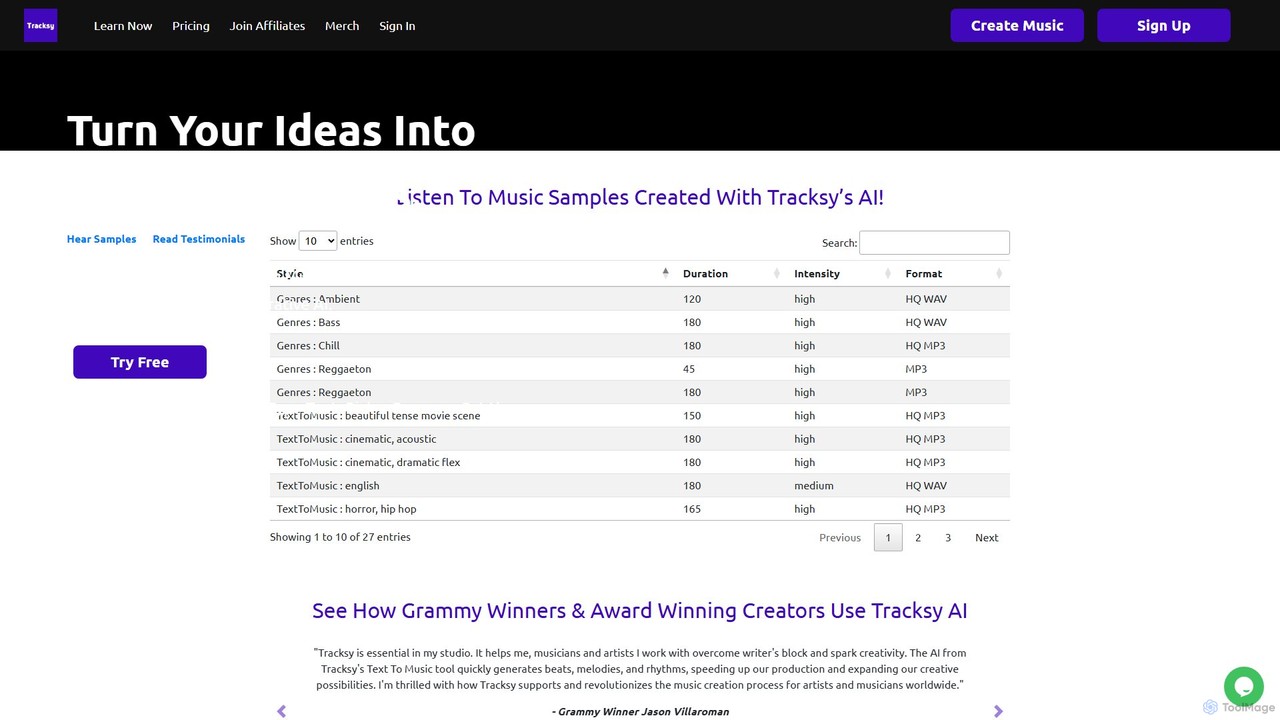Click the duration value 120
The image size is (1280, 720).
pyautogui.click(x=692, y=299)
